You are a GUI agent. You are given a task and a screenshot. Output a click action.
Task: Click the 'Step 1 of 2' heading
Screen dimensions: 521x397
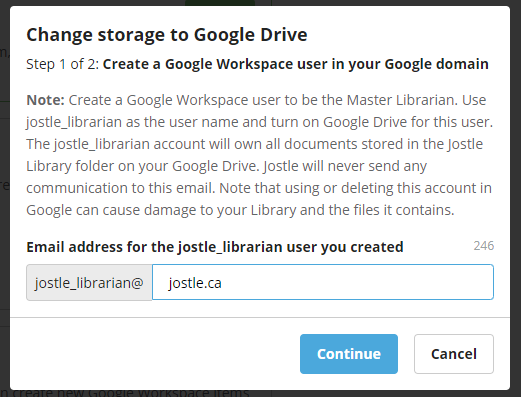click(x=257, y=64)
